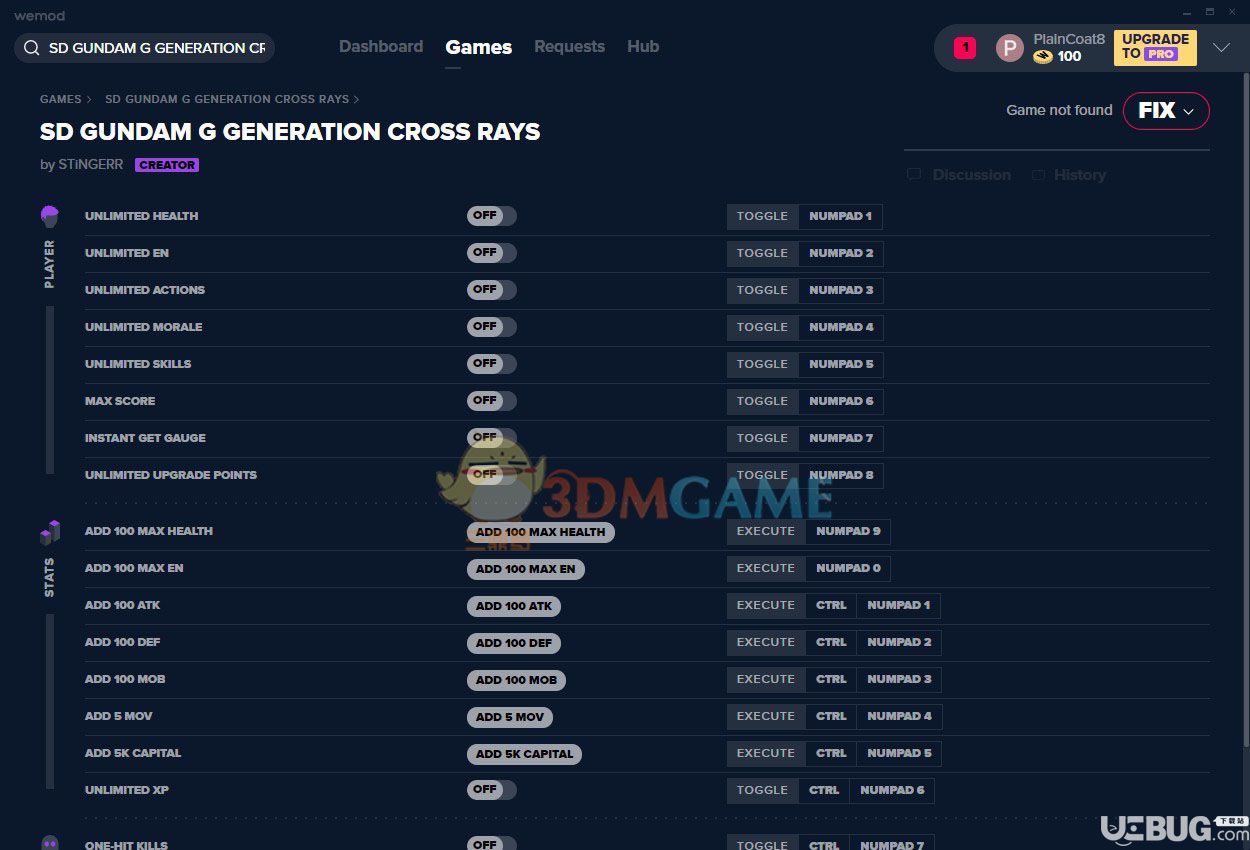
Task: Click the Player category icon
Action: 49,216
